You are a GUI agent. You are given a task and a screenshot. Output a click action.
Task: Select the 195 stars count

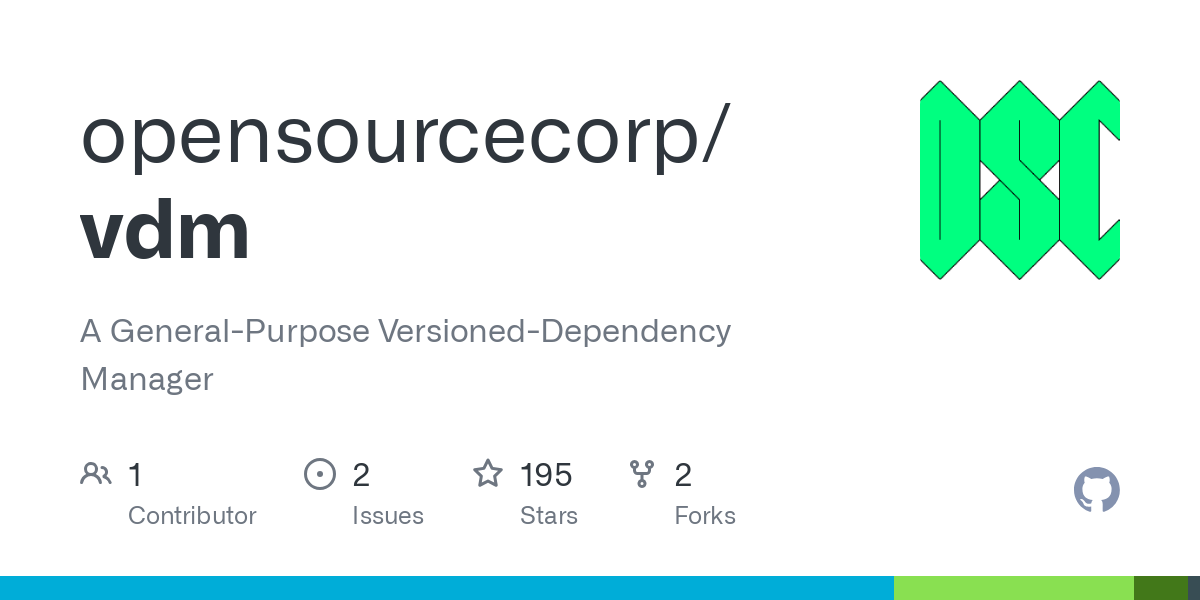[x=546, y=474]
